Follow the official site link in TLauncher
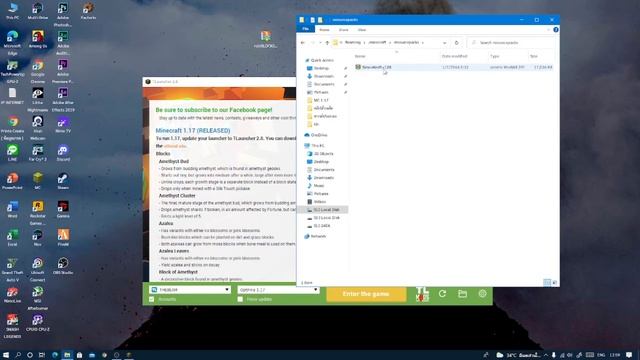 tap(175, 146)
